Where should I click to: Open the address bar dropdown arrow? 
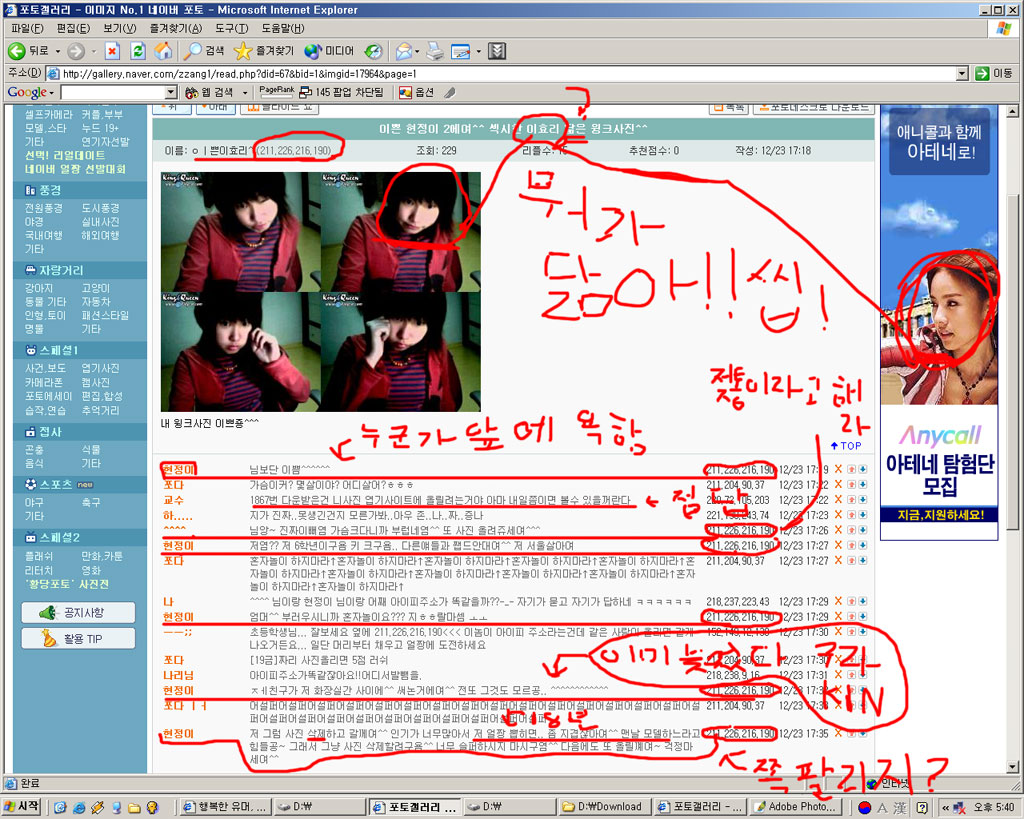pos(962,73)
